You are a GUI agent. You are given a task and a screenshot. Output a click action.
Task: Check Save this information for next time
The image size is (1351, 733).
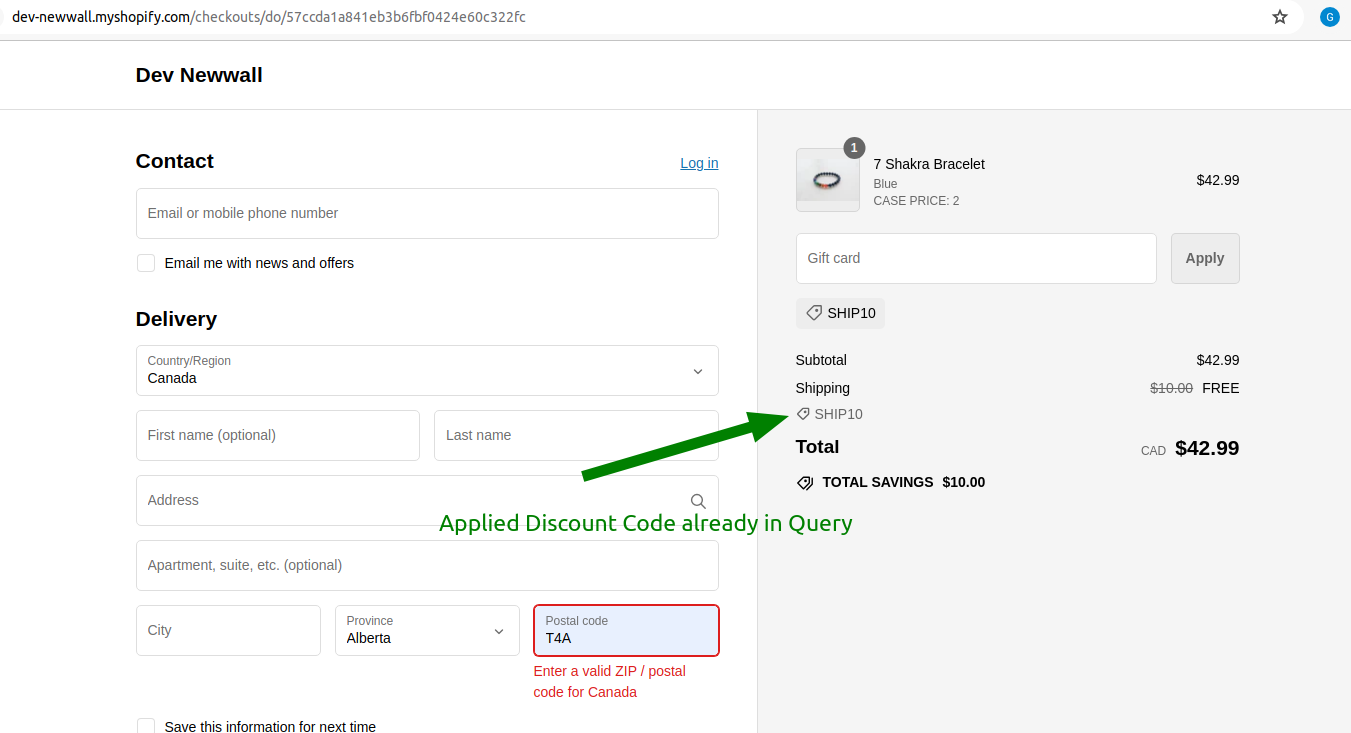(146, 727)
